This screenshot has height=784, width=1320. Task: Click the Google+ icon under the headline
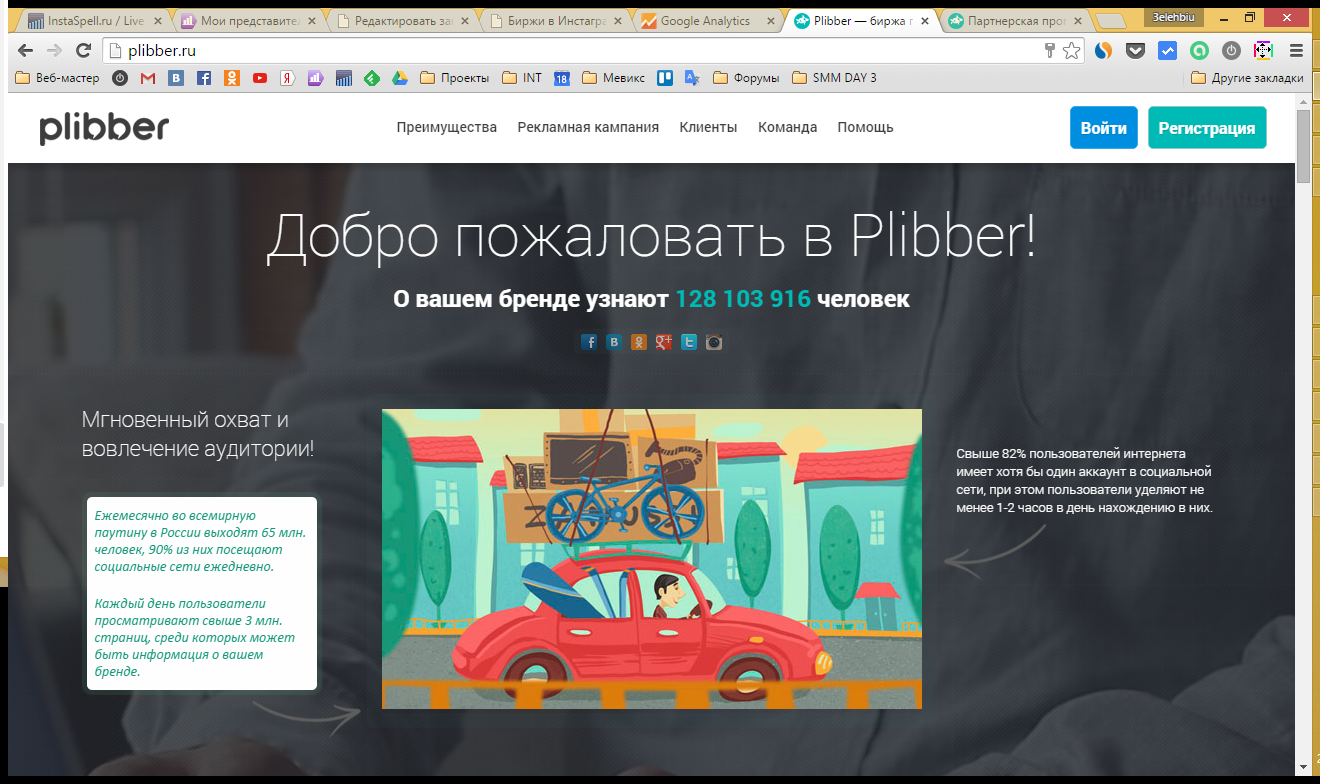tap(664, 342)
